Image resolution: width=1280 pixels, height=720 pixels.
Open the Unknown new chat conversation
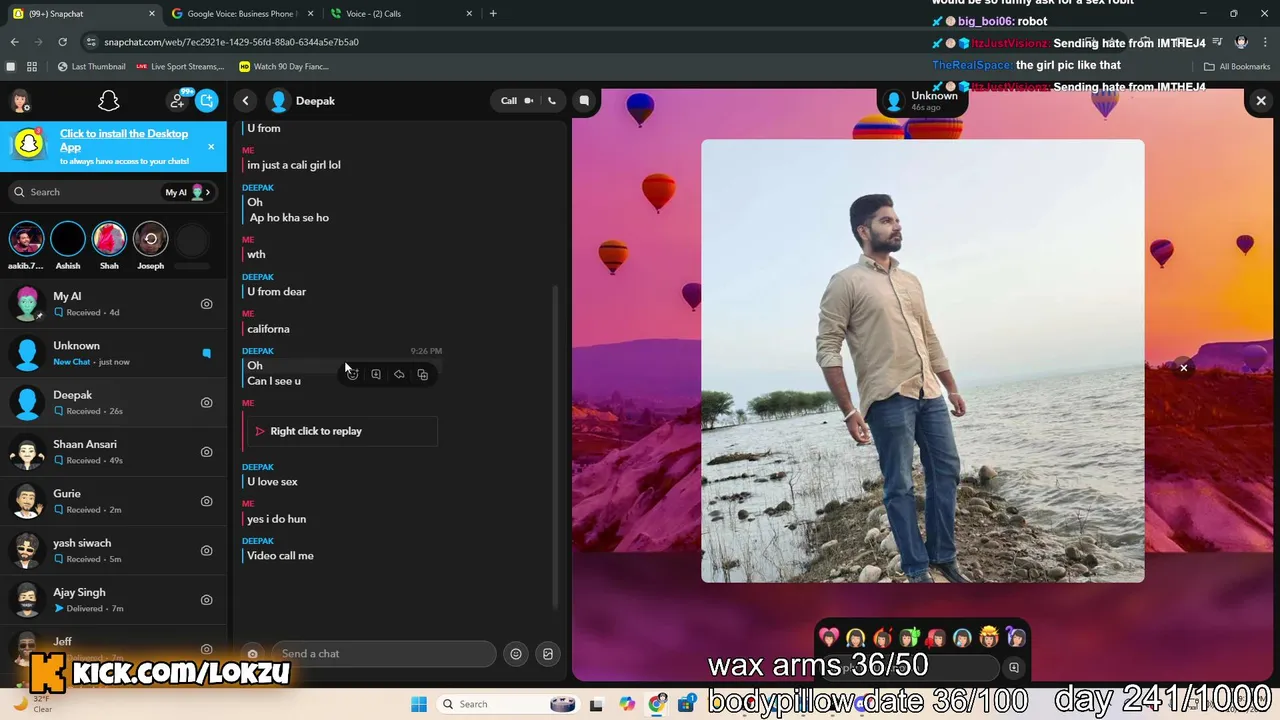coord(113,353)
